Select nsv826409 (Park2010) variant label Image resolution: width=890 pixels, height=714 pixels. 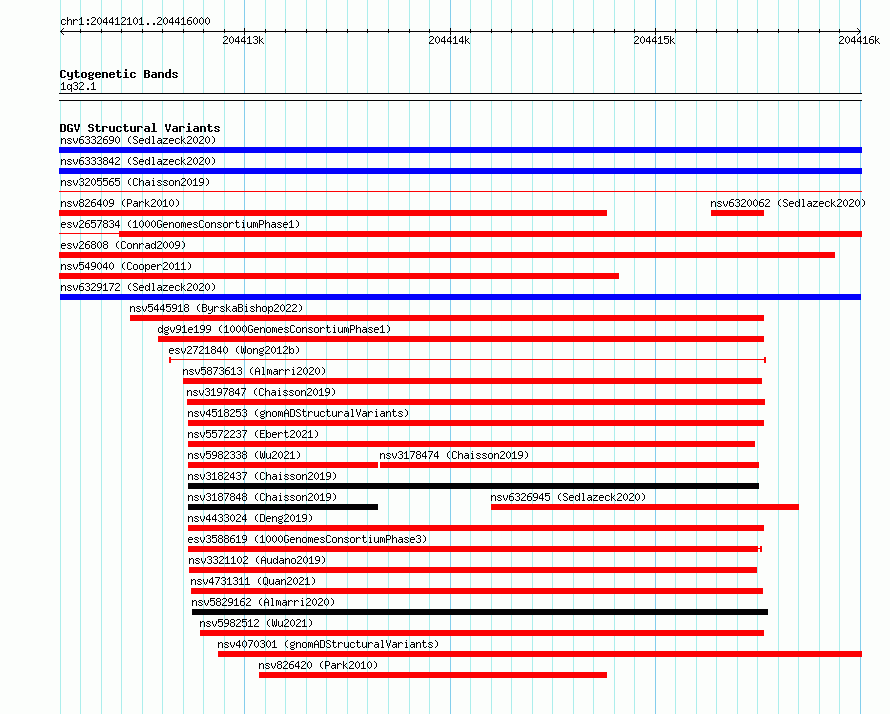120,203
